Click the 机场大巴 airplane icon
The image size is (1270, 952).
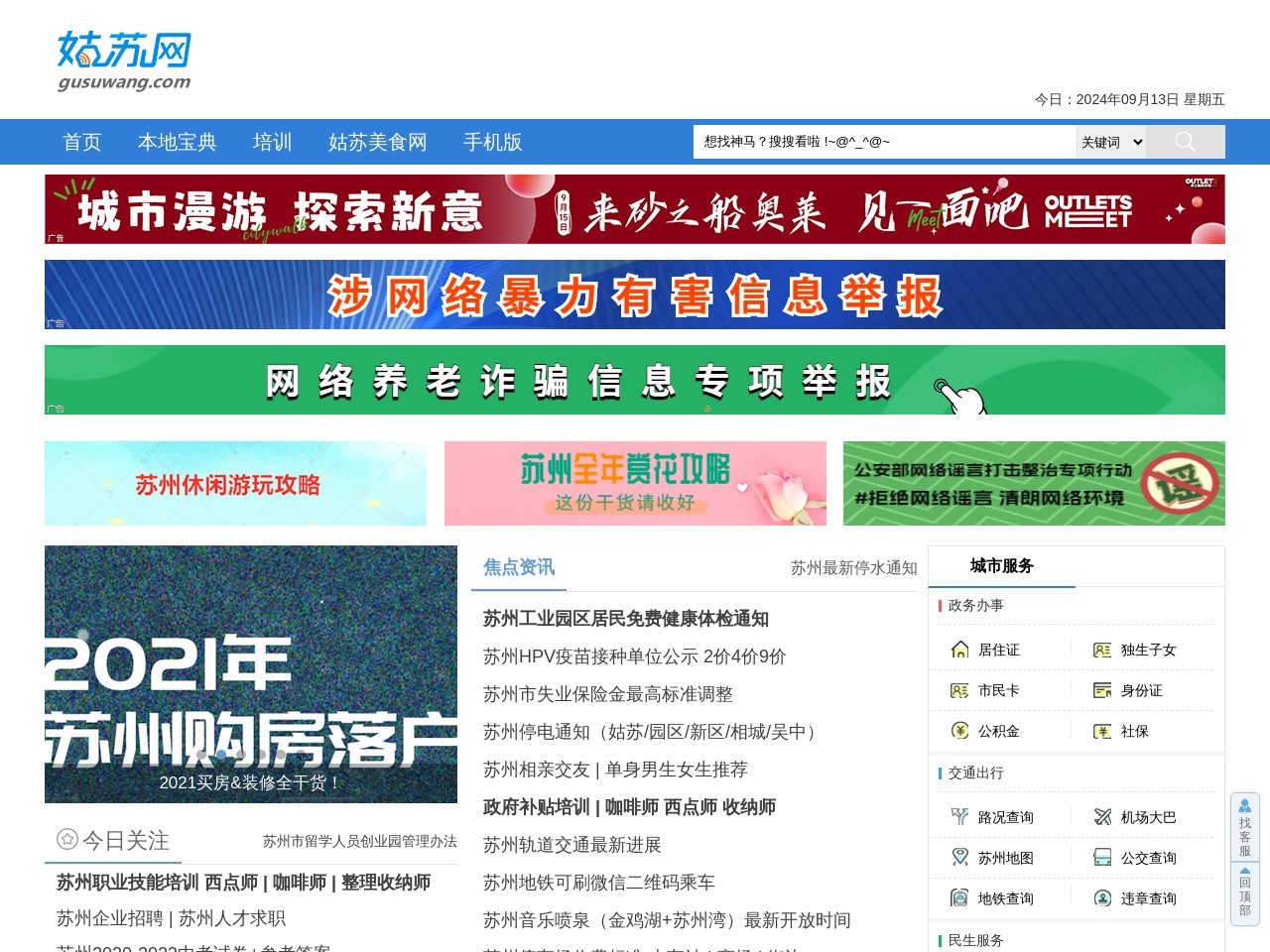pos(1102,816)
